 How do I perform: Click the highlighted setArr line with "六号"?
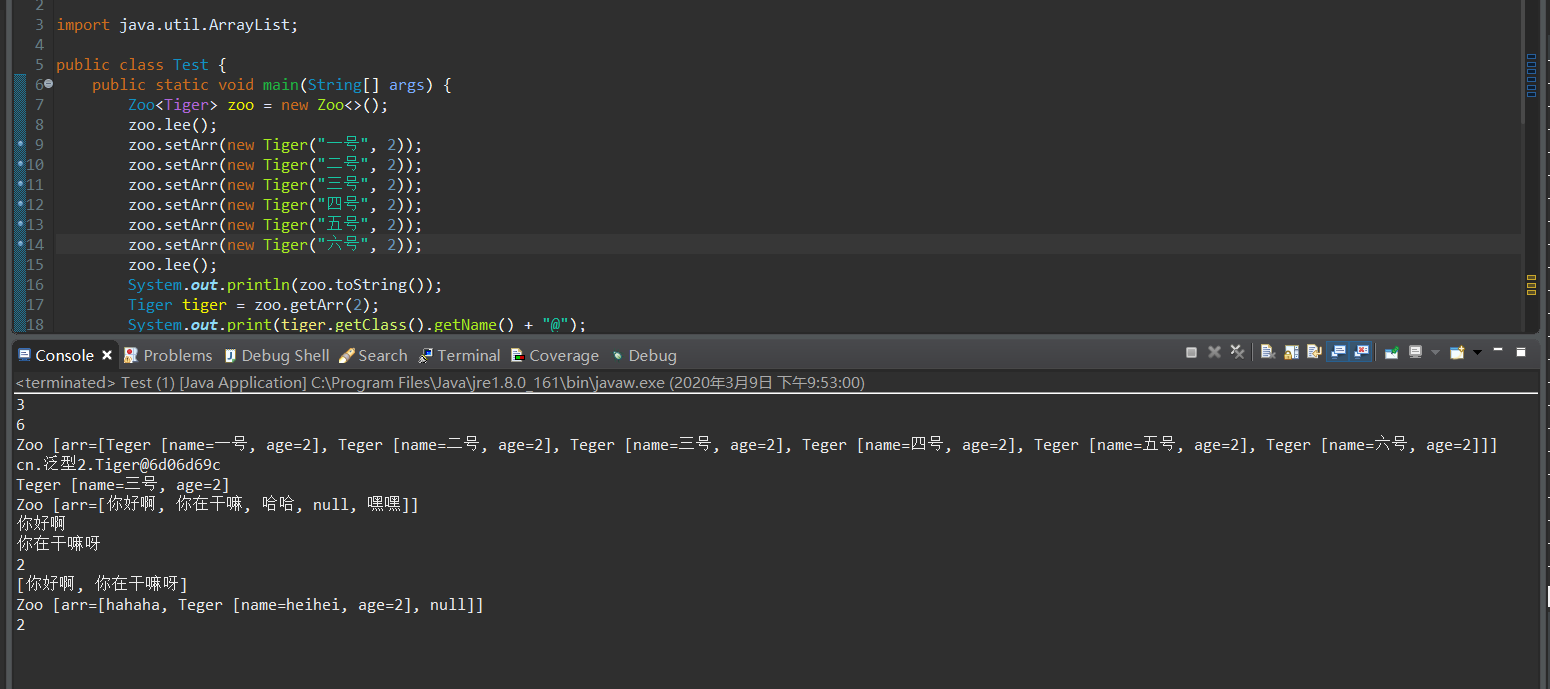click(275, 244)
